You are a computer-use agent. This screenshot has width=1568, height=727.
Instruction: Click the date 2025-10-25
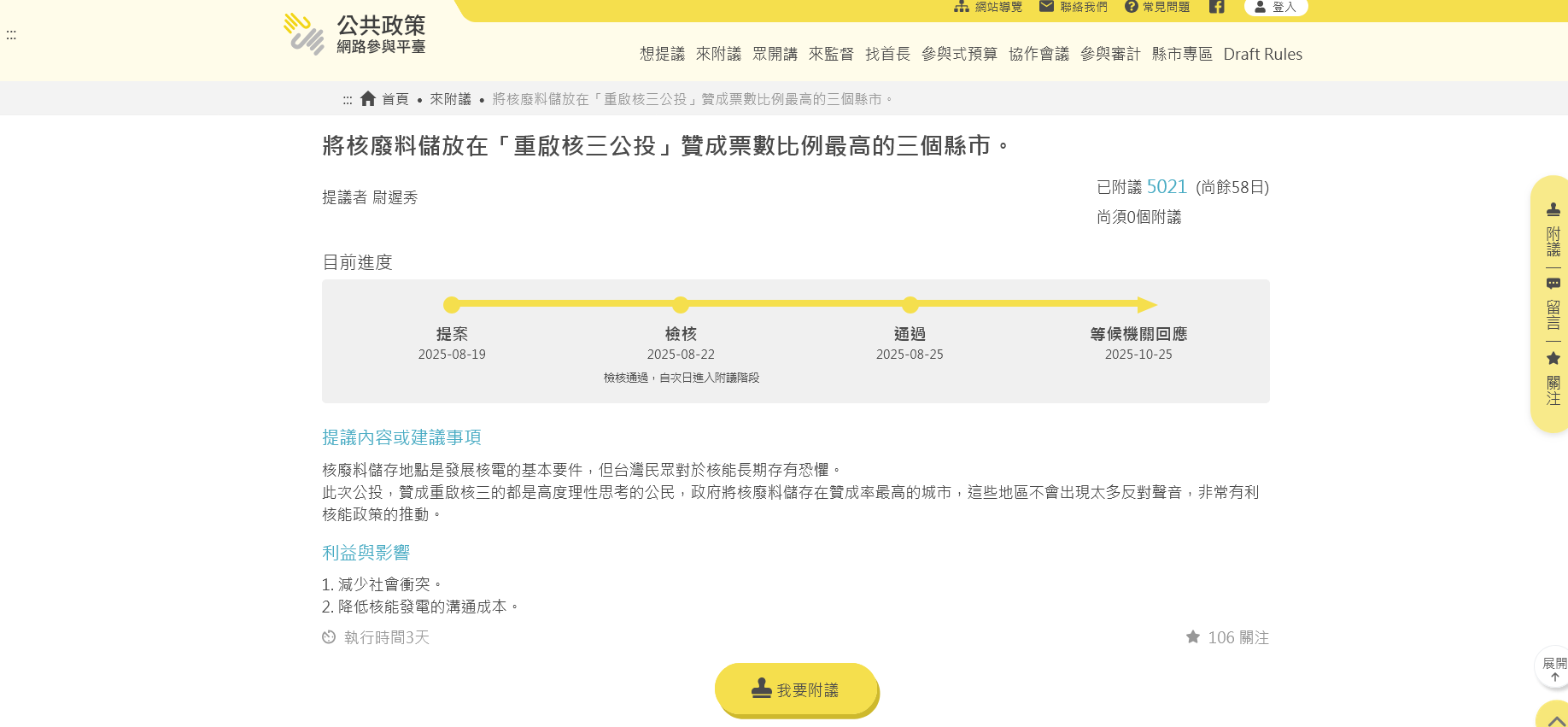(1138, 355)
